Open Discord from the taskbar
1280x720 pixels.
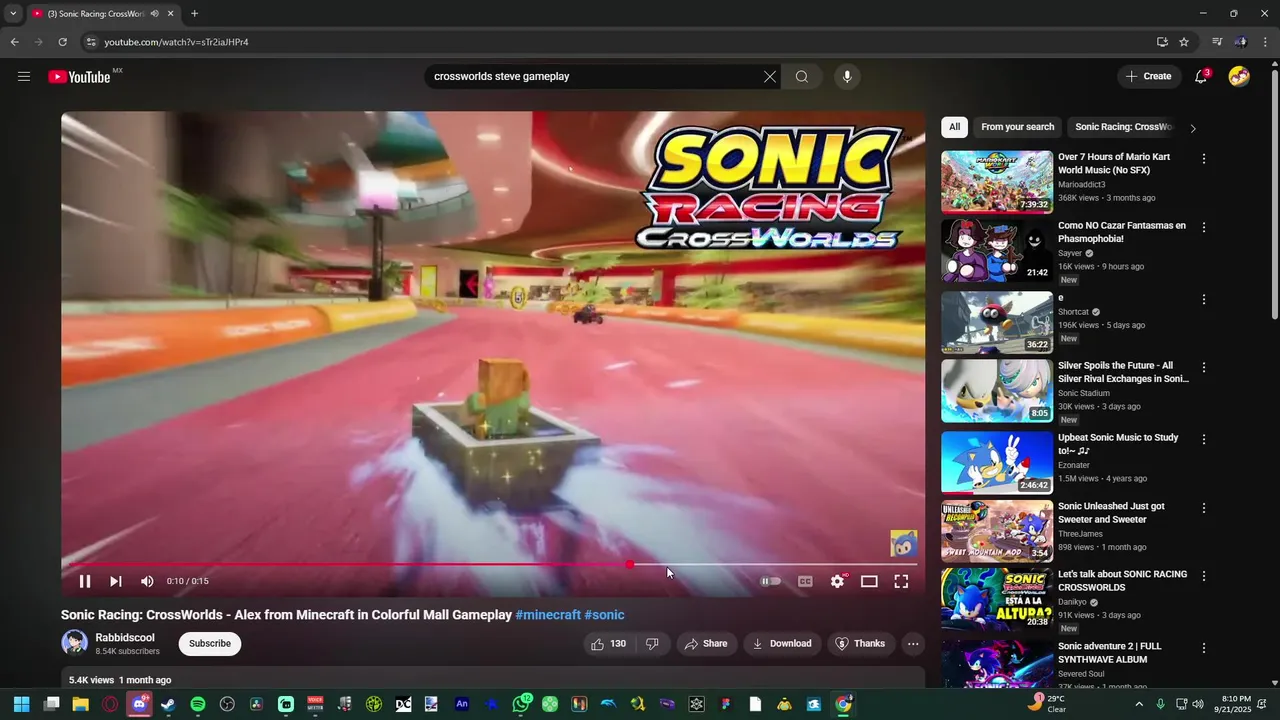point(139,704)
